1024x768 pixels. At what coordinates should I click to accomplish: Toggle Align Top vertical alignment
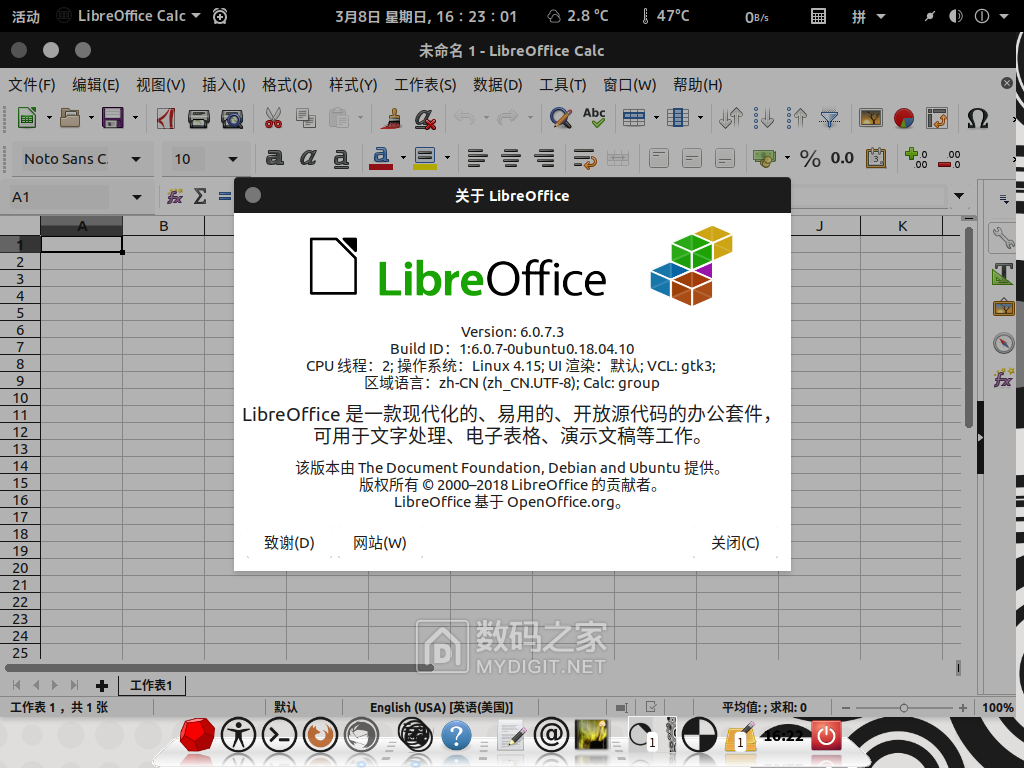point(659,158)
